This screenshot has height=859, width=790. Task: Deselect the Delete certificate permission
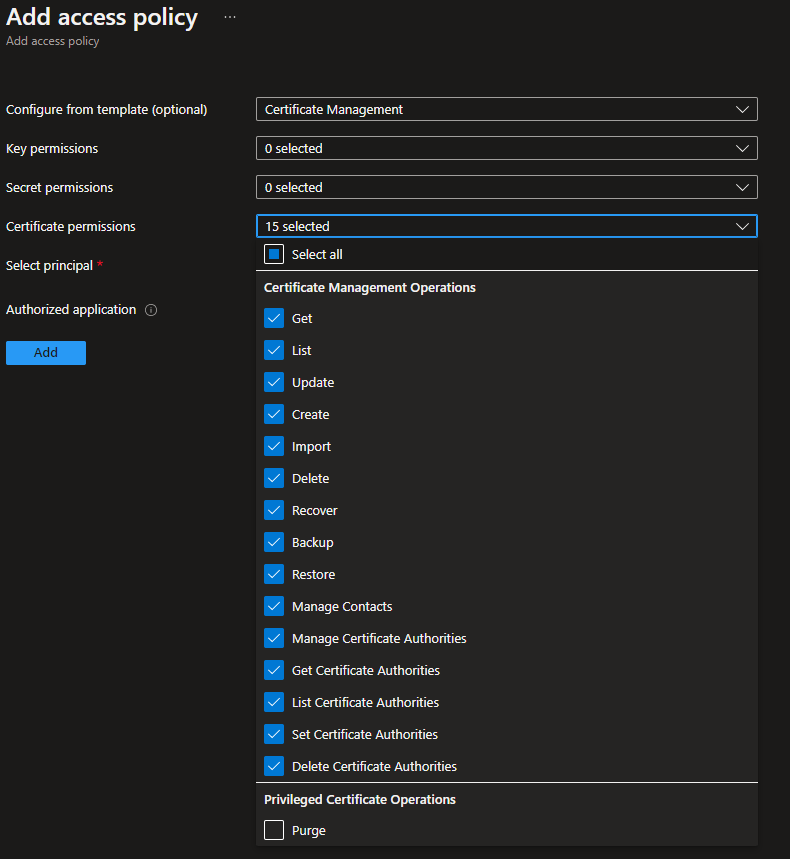tap(274, 478)
